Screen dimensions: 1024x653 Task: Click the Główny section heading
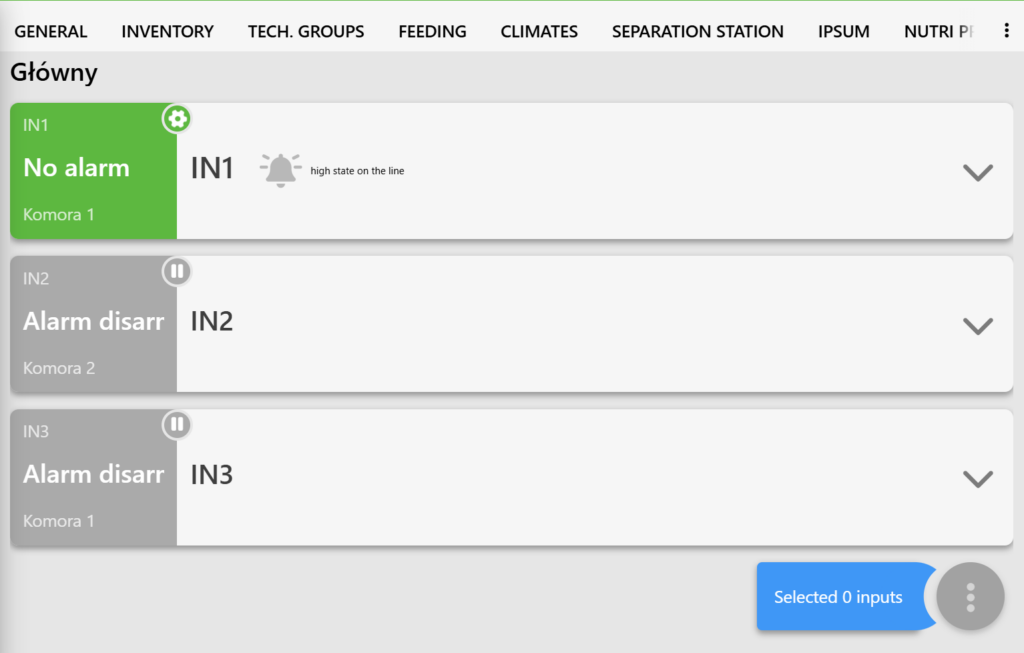pyautogui.click(x=54, y=72)
